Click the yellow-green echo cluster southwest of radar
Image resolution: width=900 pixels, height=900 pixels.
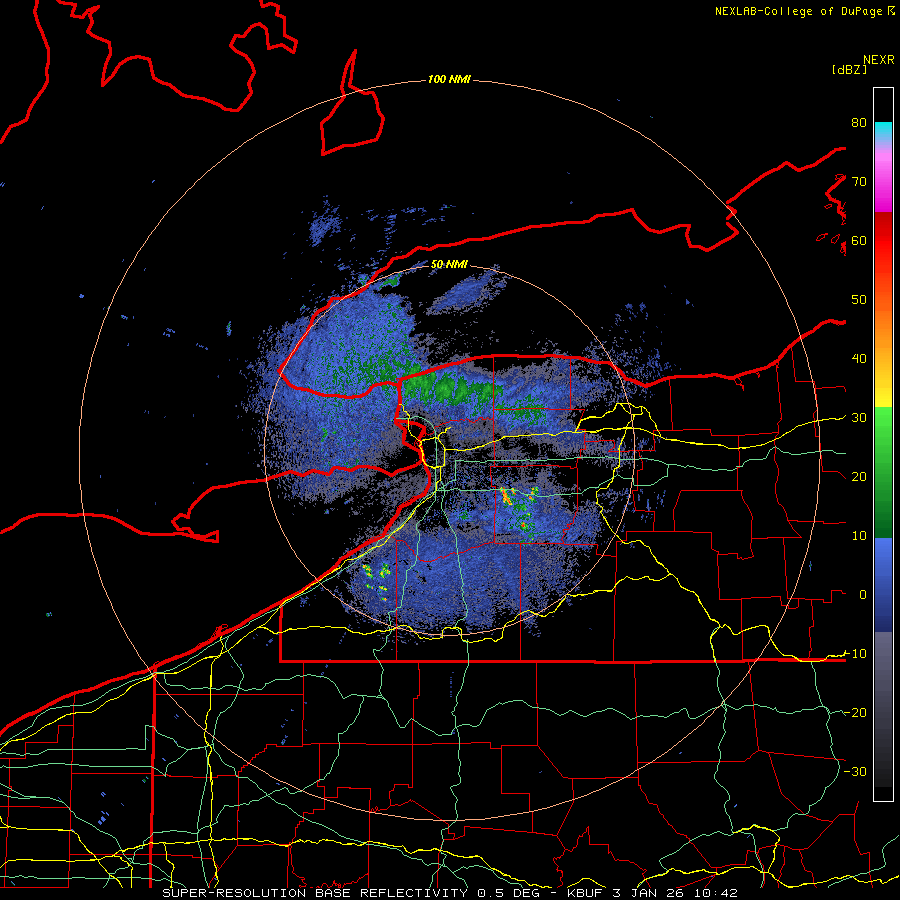pos(377,580)
